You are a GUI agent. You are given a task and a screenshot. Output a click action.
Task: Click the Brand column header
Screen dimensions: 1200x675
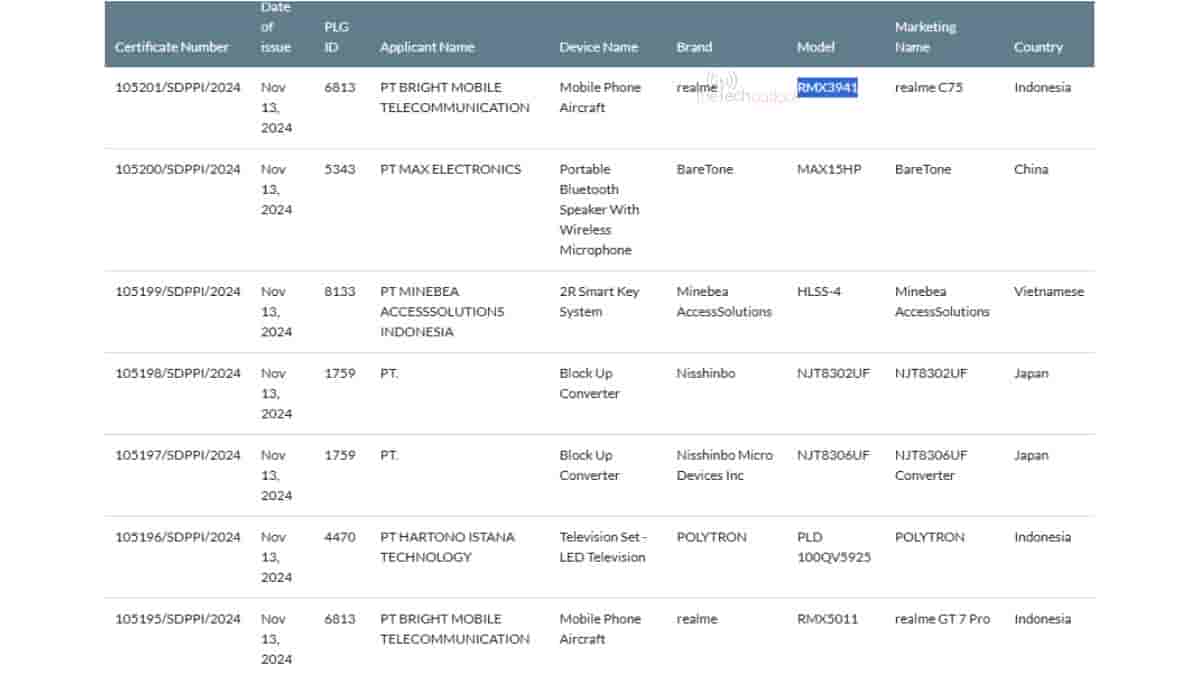point(694,47)
